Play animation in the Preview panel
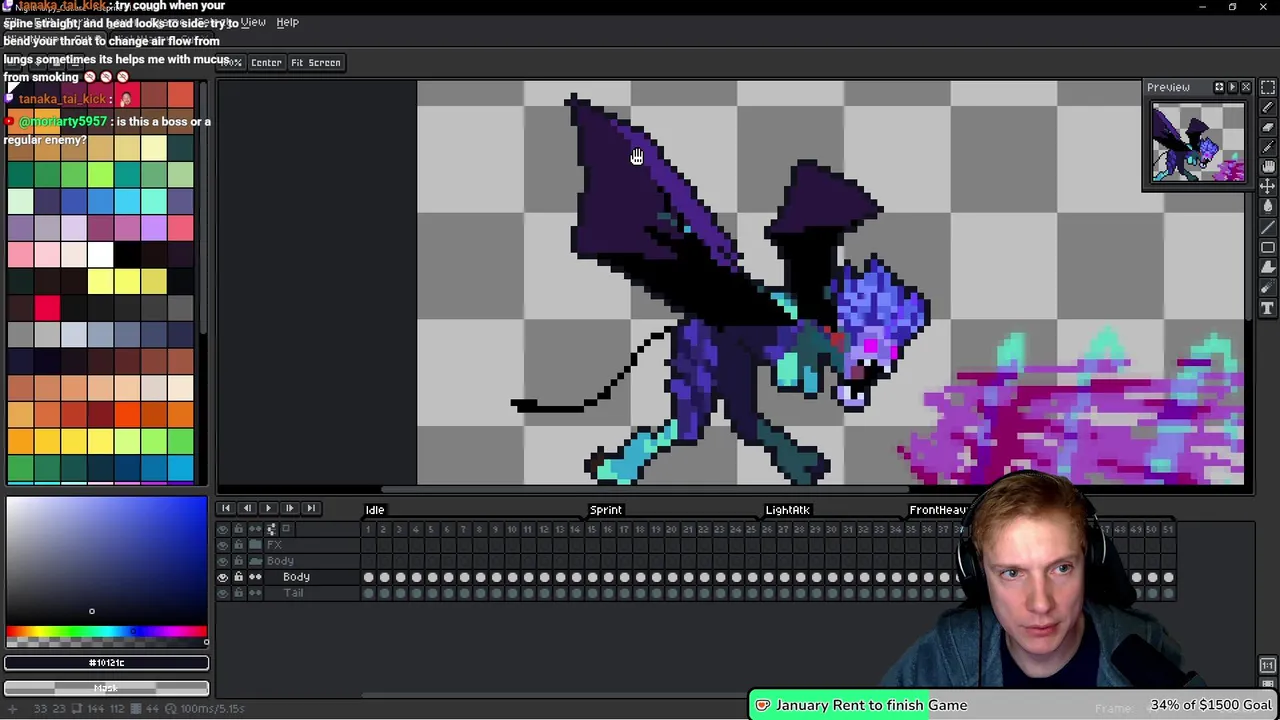This screenshot has width=1280, height=720. (1232, 87)
